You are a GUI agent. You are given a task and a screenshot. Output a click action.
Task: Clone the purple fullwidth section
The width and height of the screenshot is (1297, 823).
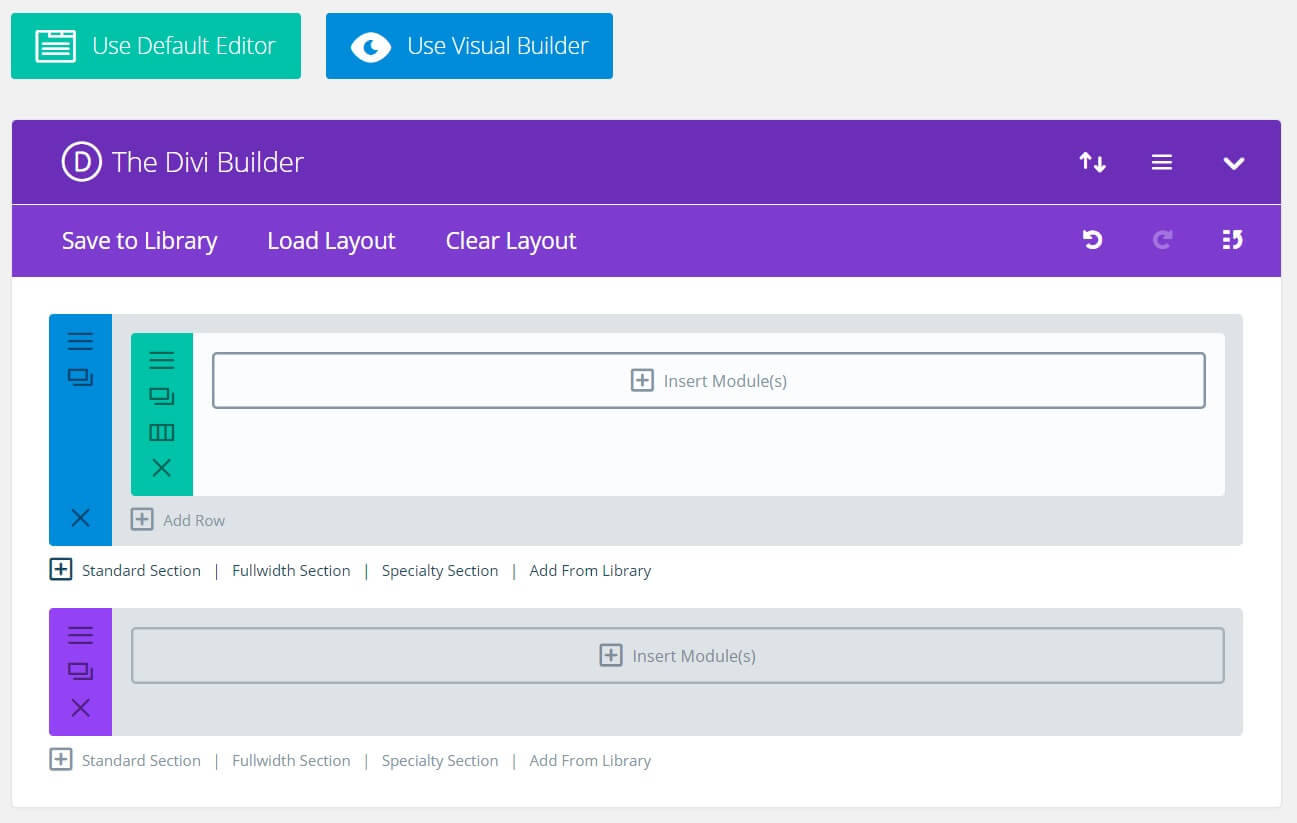point(80,671)
